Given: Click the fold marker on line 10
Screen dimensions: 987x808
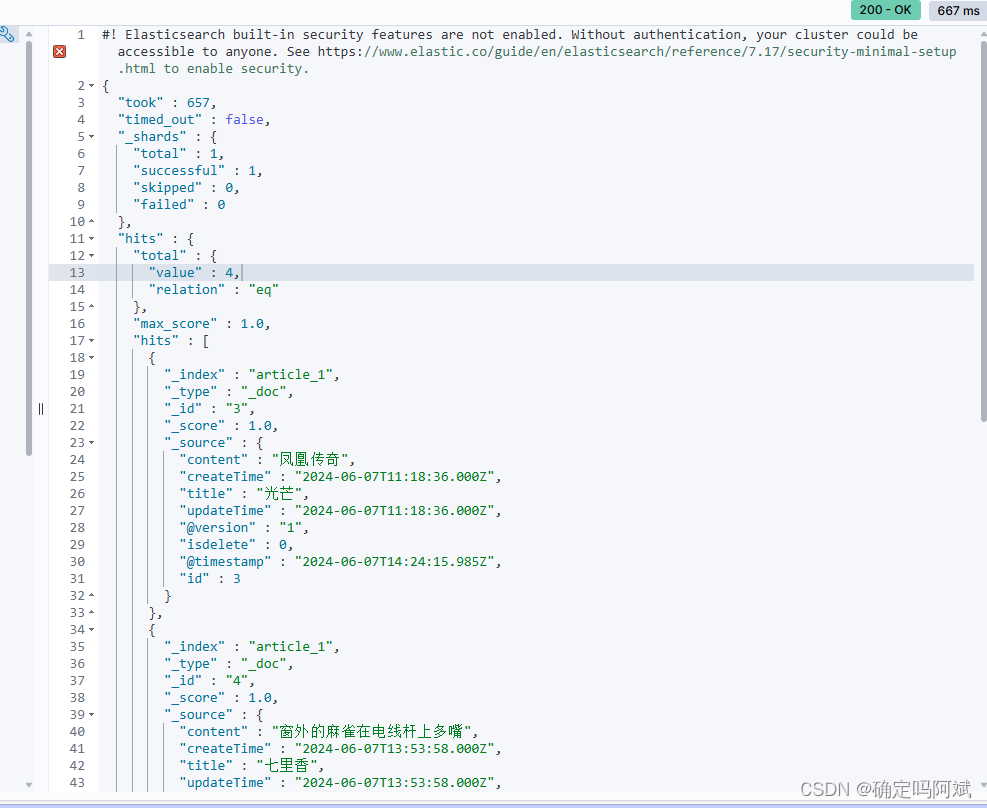Looking at the screenshot, I should [92, 222].
